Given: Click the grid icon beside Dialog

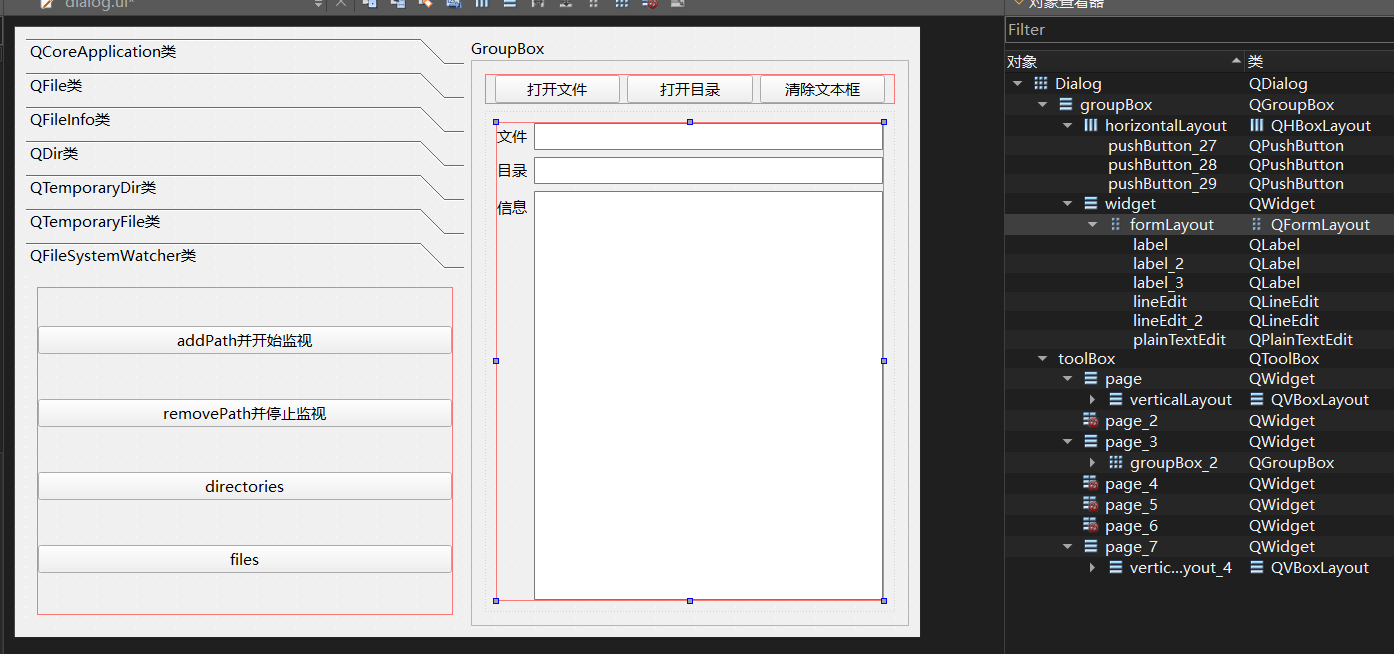Looking at the screenshot, I should pyautogui.click(x=1041, y=84).
